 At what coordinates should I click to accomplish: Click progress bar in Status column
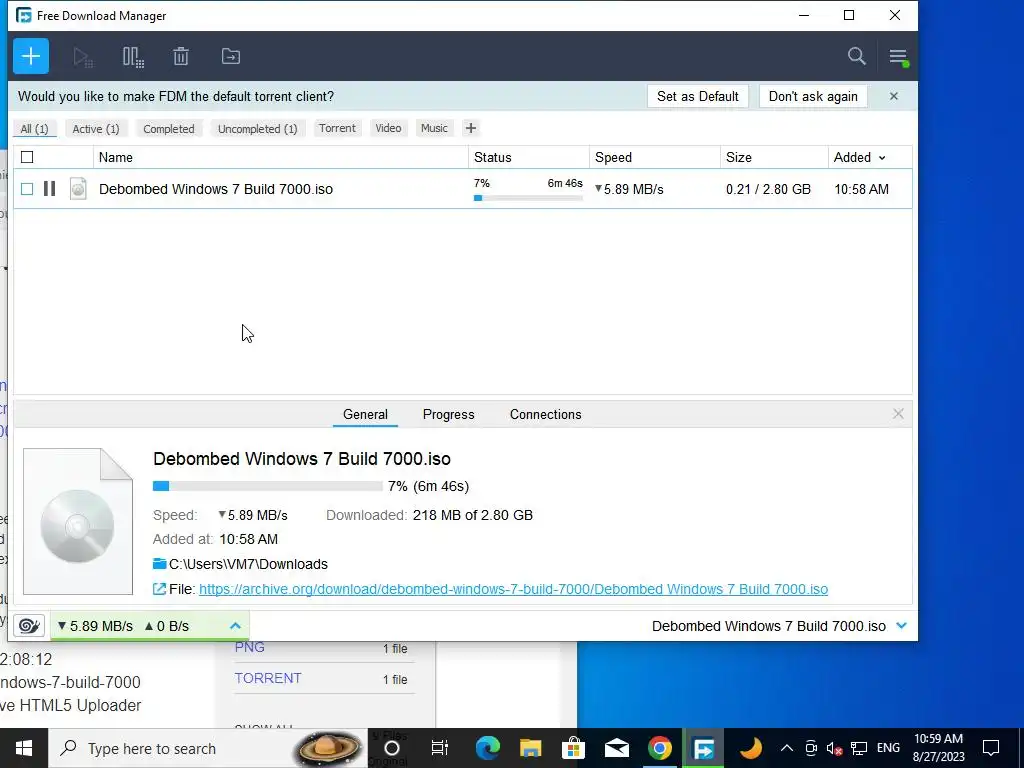528,198
